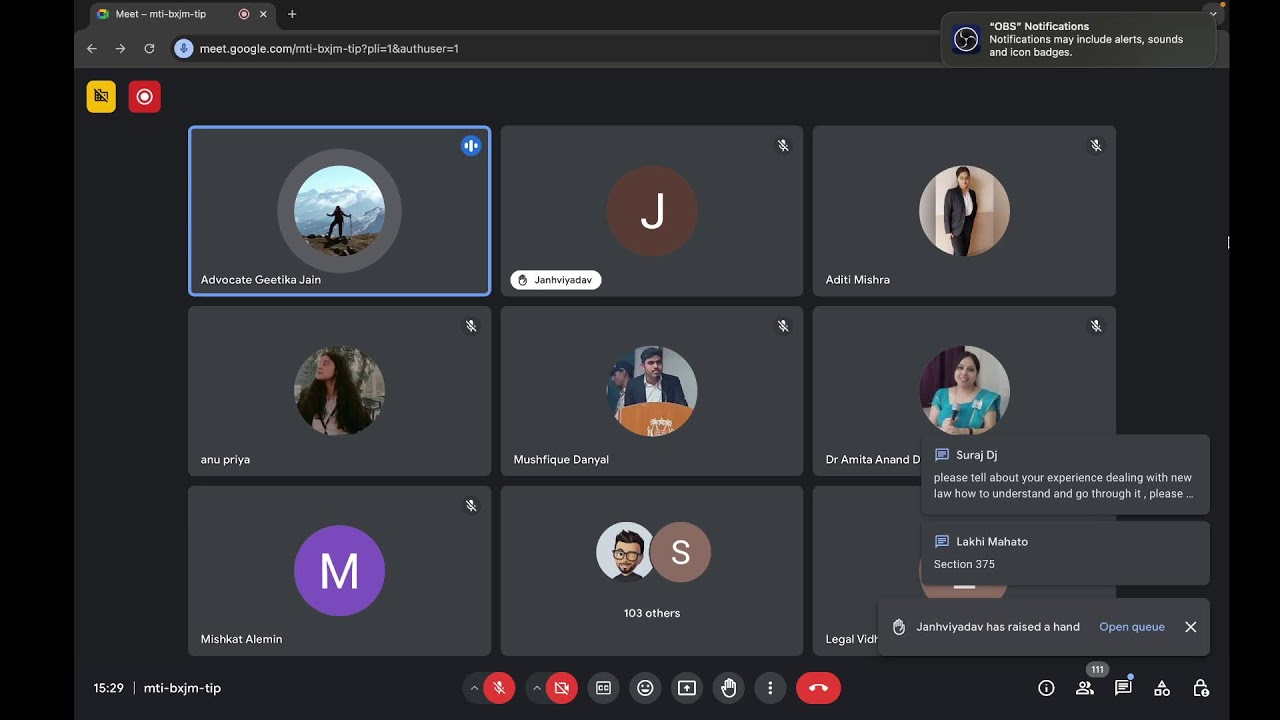Screen dimensions: 1280x720
Task: Unmute the microphone in the call bar
Action: coord(498,688)
